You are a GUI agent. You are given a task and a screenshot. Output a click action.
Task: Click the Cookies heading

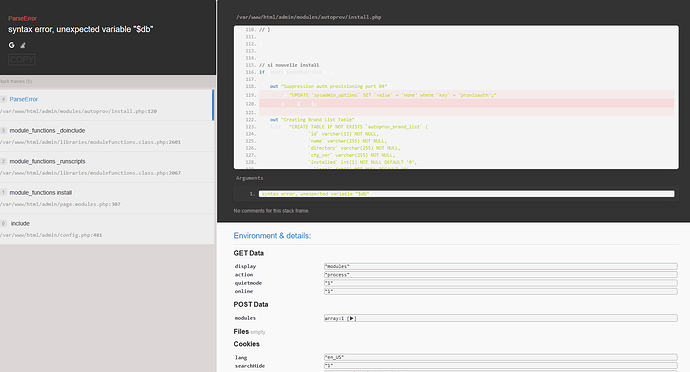tap(246, 344)
